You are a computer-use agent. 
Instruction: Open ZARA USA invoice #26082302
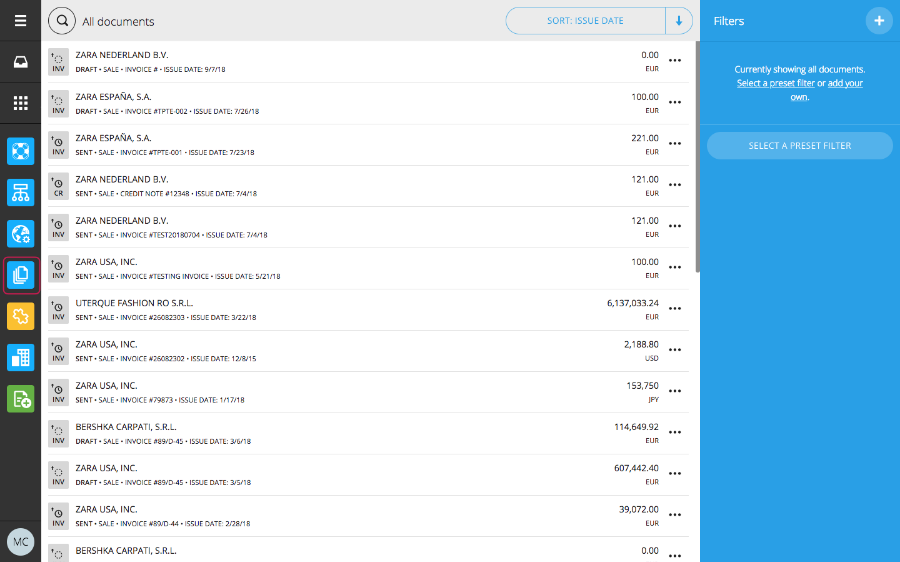(x=368, y=351)
